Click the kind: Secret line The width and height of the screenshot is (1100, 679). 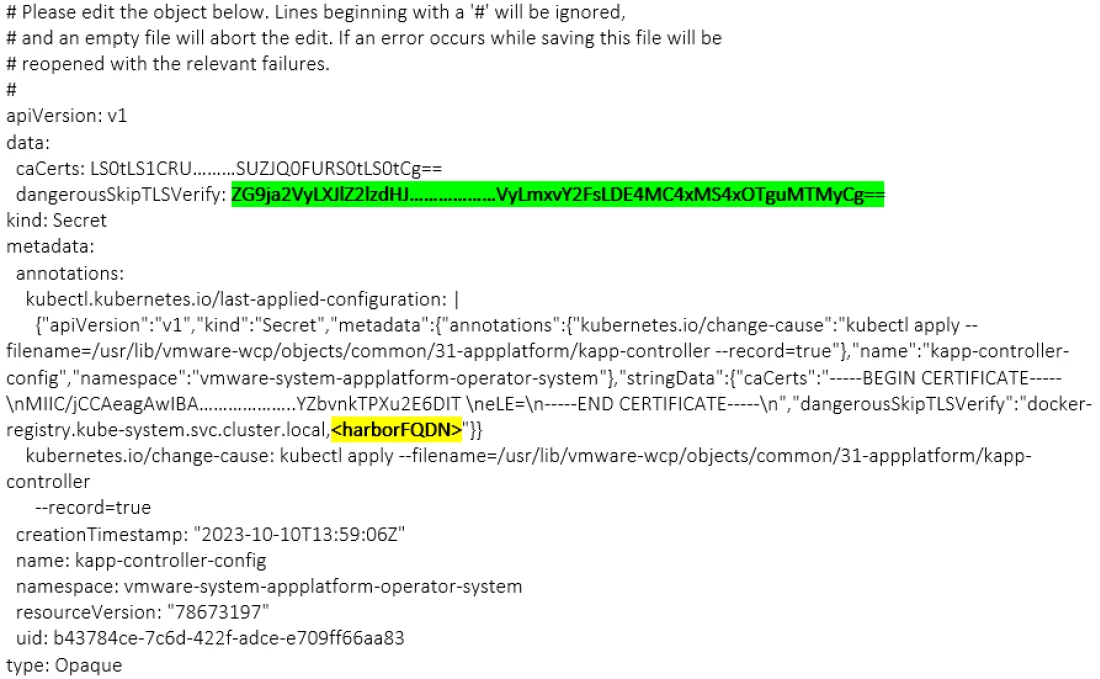pos(56,220)
